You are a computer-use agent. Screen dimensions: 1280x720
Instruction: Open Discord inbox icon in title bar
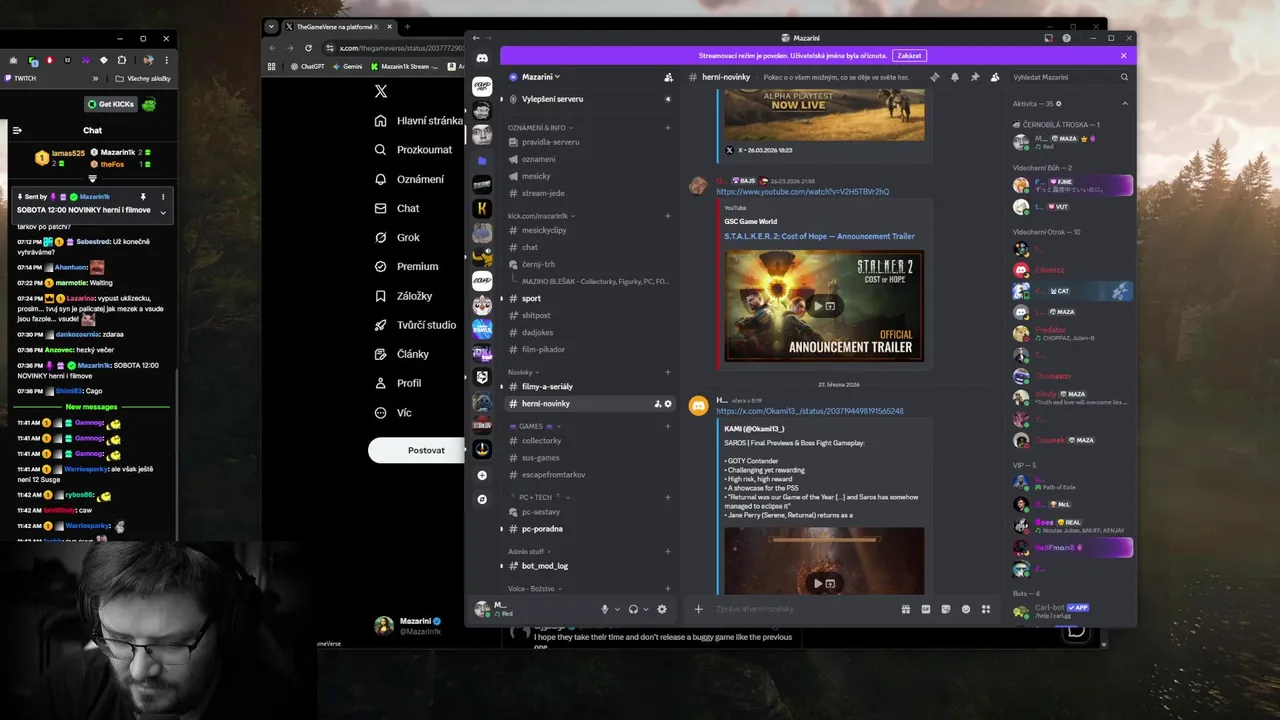[1048, 38]
